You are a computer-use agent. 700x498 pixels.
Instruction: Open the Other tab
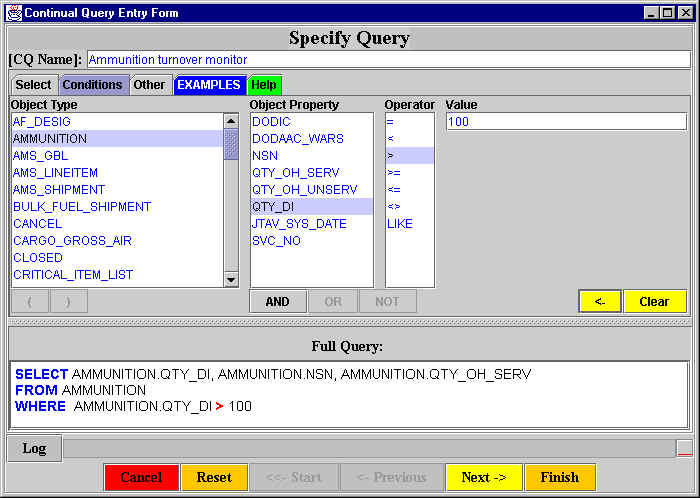pos(149,85)
